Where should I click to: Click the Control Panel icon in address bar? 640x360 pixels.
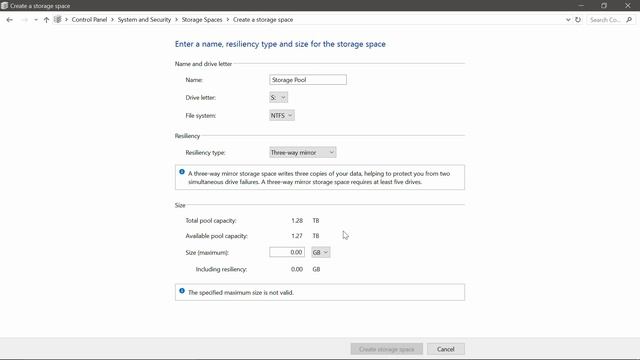58,20
